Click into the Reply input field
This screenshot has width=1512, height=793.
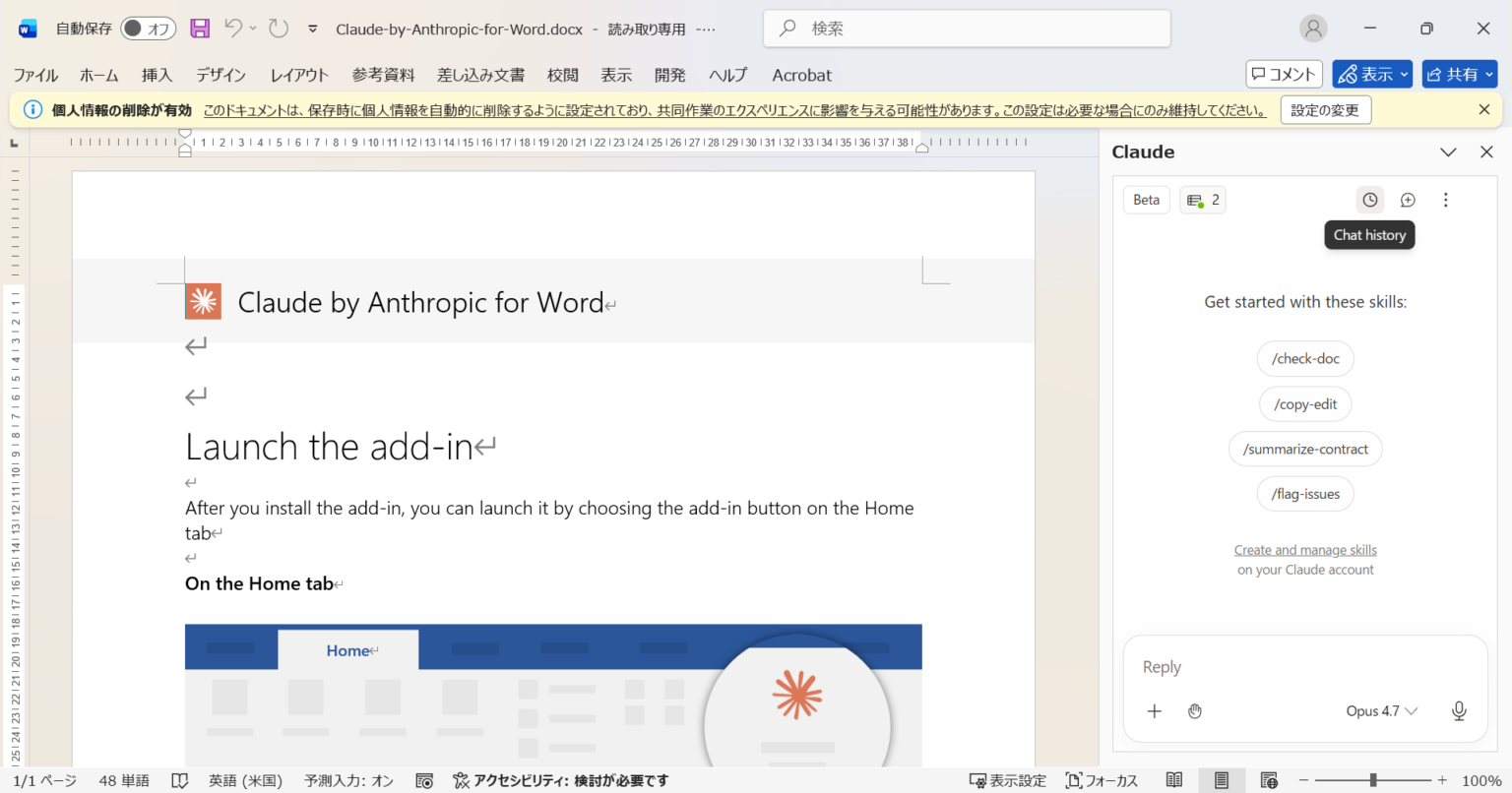click(x=1305, y=667)
